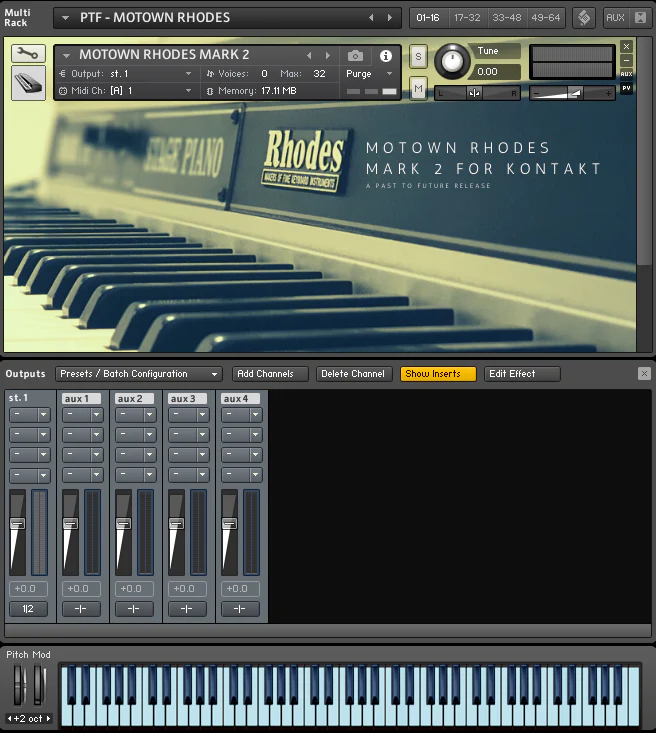656x733 pixels.
Task: Click the aux 4 channel name field
Action: tap(240, 398)
